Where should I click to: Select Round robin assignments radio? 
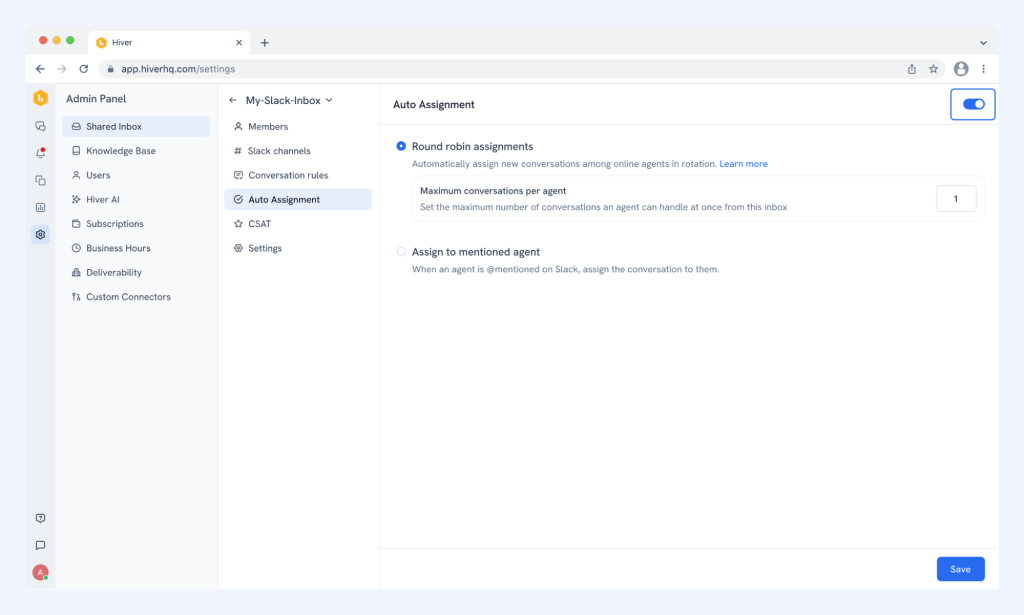401,146
